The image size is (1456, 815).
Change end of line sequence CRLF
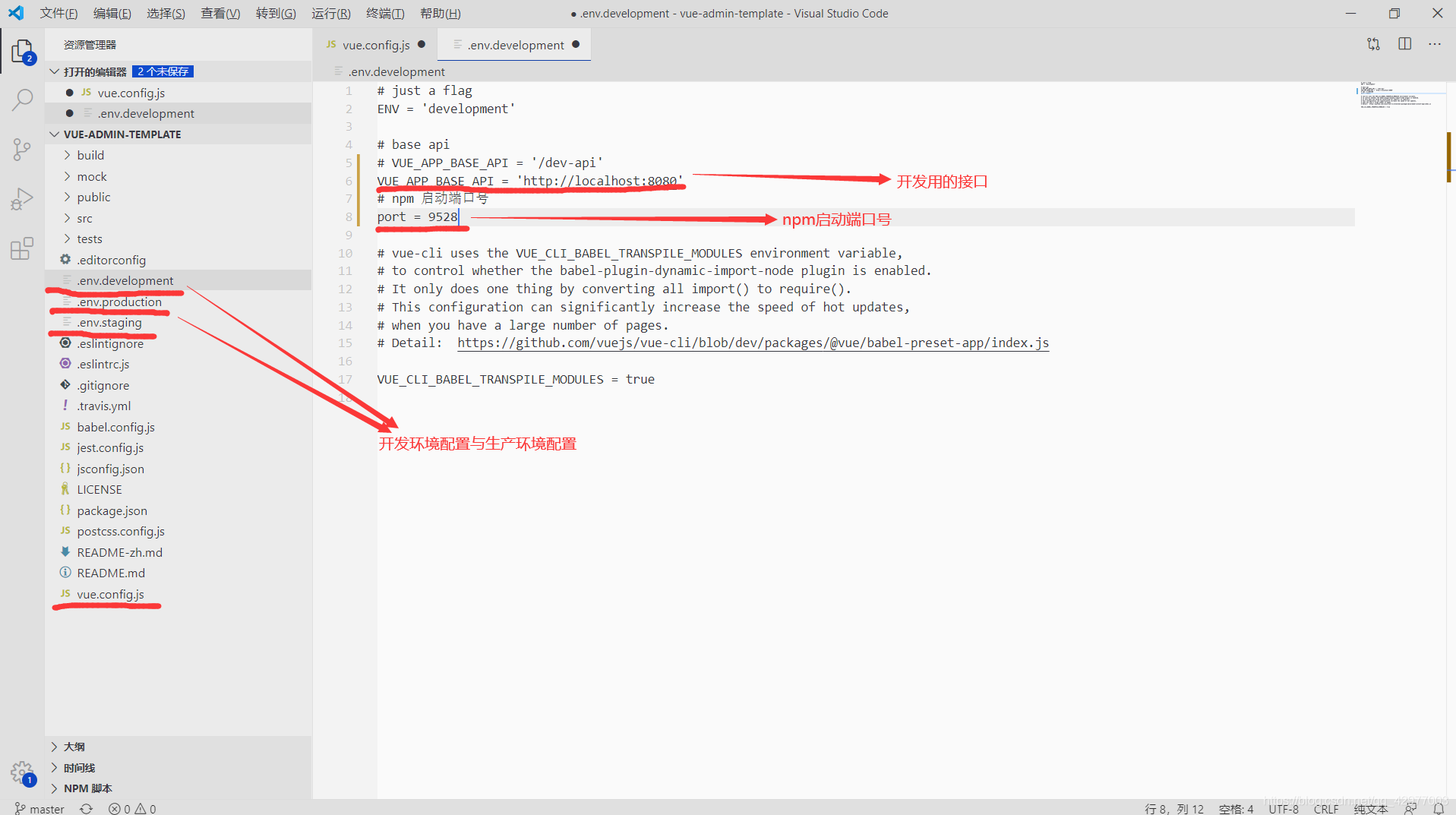pyautogui.click(x=1326, y=808)
